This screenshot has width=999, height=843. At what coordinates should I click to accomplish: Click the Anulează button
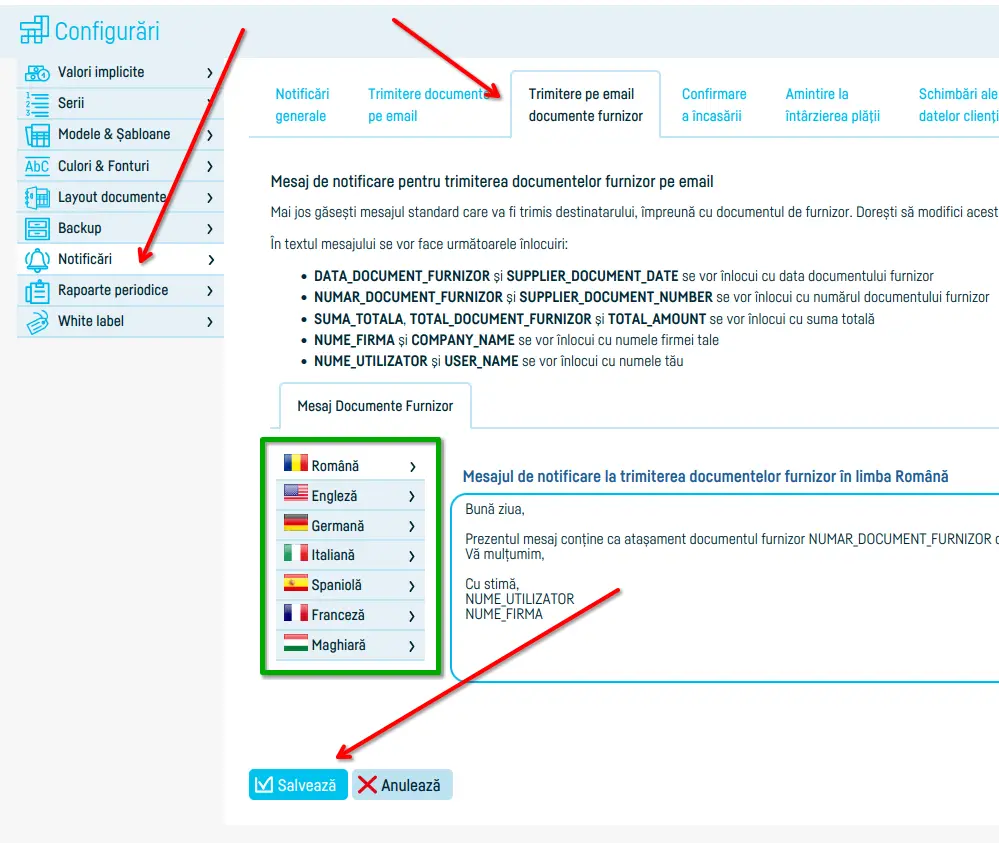tap(402, 785)
